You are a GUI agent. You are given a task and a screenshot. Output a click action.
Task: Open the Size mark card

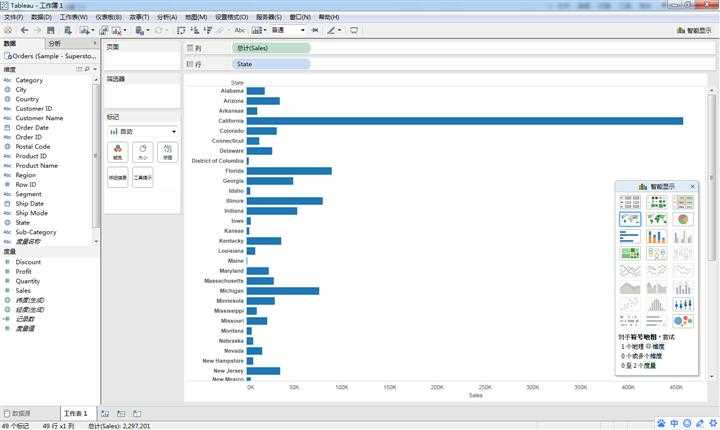tap(143, 152)
